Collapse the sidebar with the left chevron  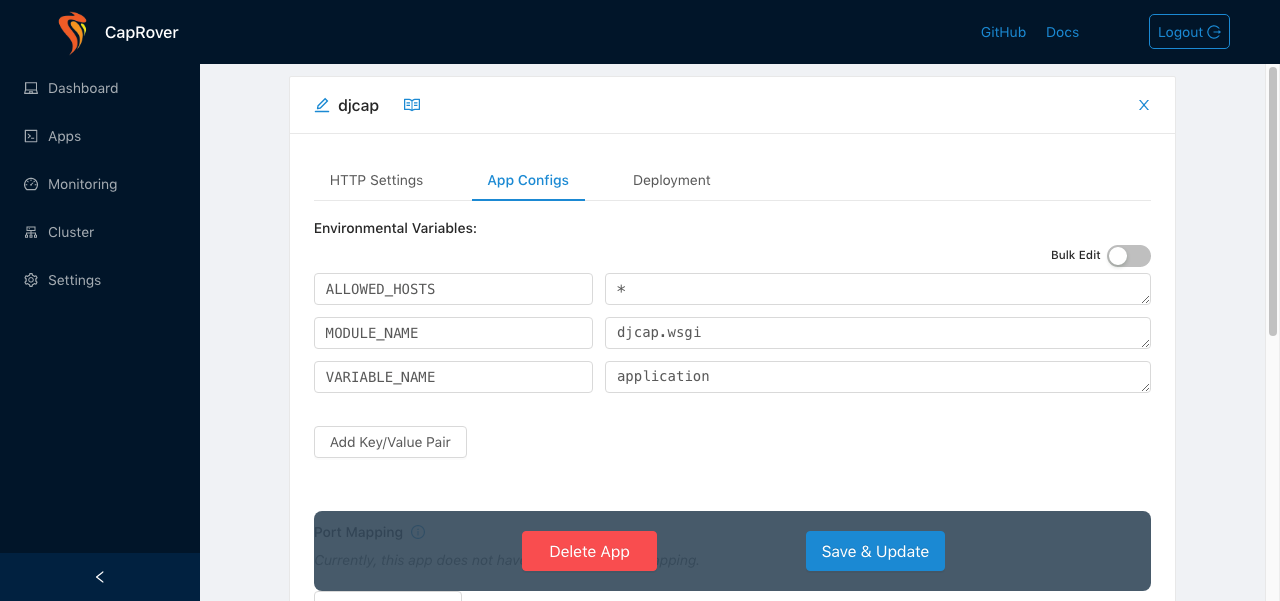tap(99, 577)
